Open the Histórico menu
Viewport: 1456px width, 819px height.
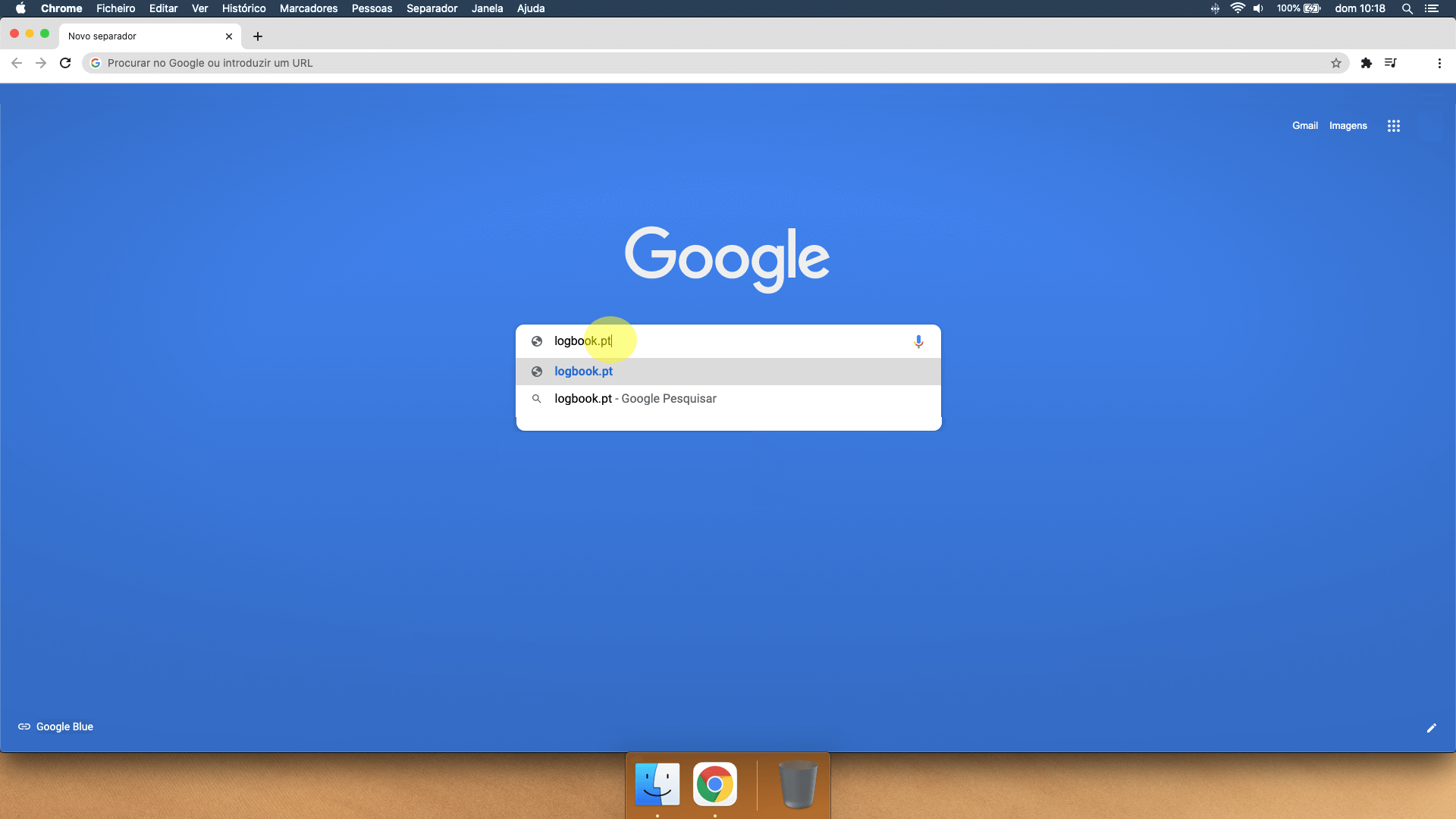pos(243,8)
